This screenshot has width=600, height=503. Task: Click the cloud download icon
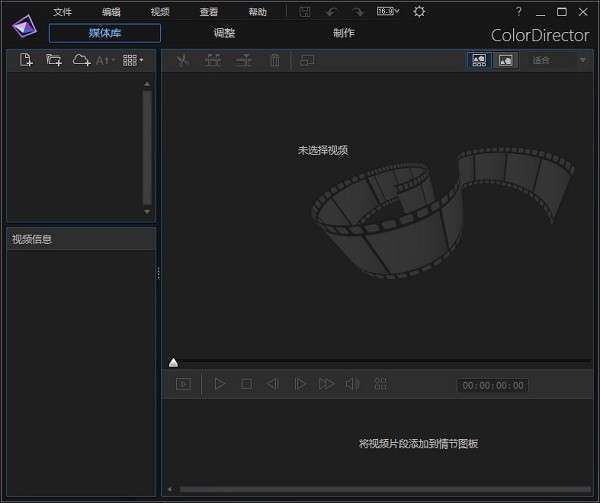click(81, 60)
